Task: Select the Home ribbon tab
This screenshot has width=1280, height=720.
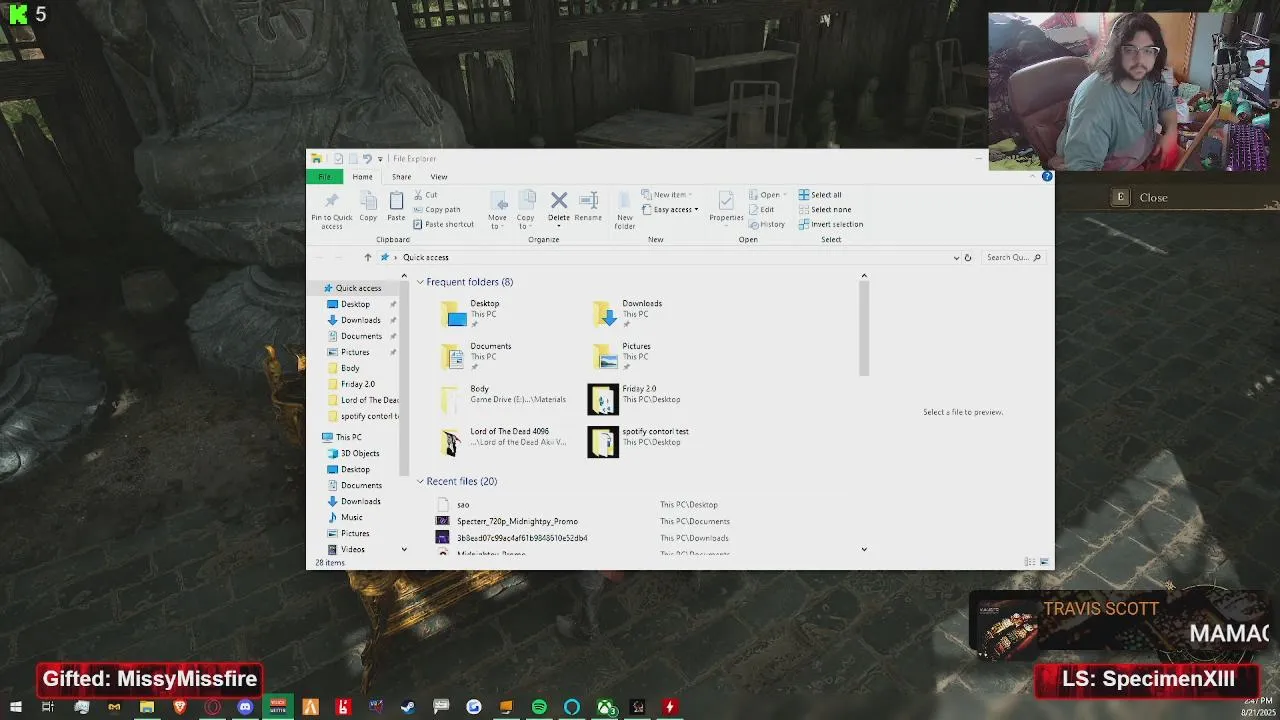Action: click(x=362, y=176)
